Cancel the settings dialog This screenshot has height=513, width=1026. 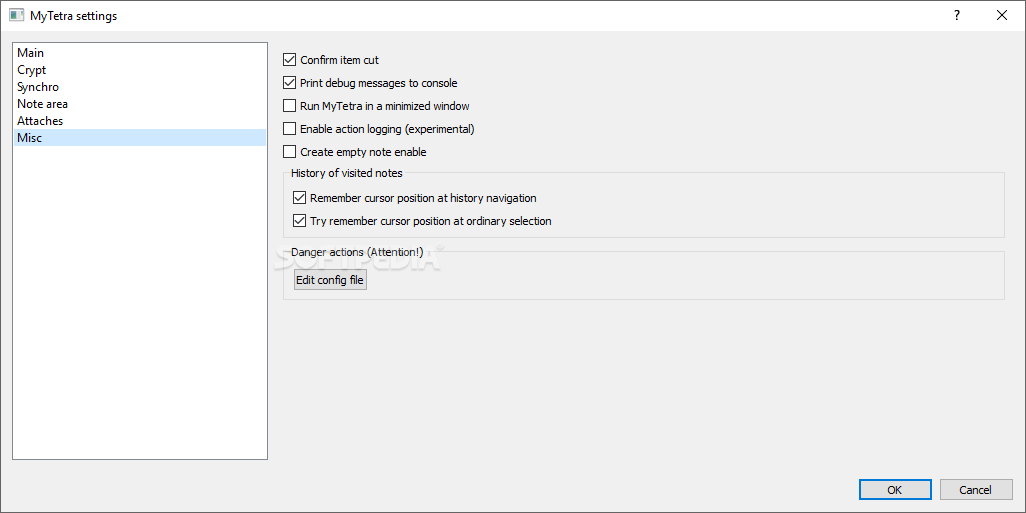pos(976,489)
